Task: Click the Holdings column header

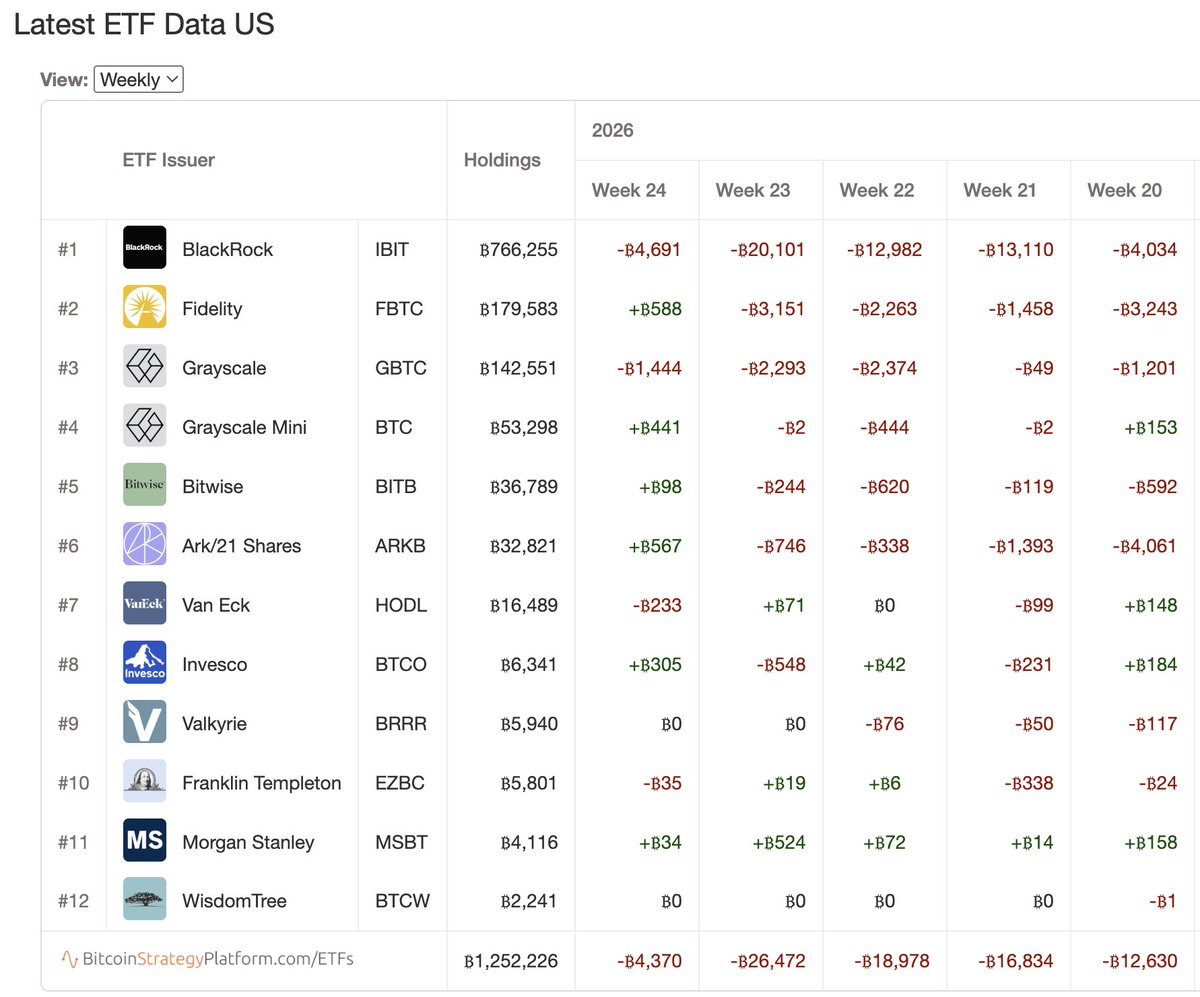Action: pyautogui.click(x=502, y=160)
